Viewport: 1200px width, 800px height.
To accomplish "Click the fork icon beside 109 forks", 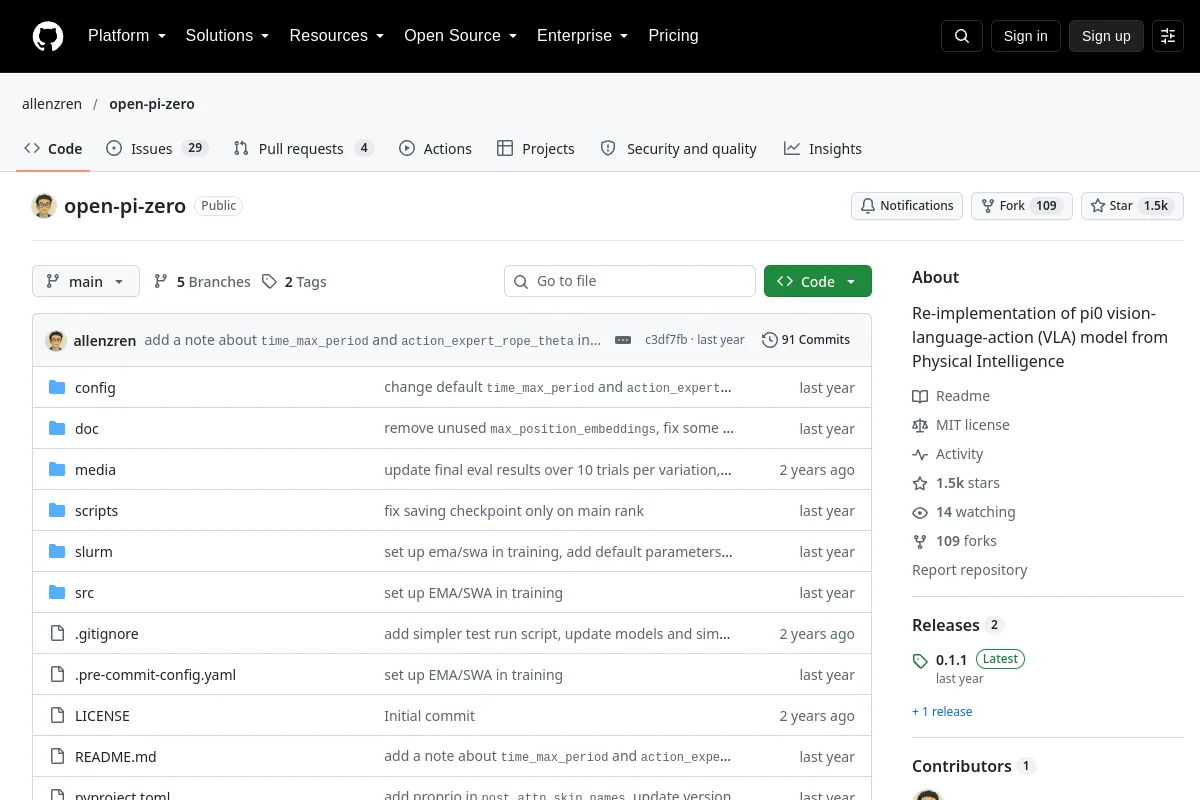I will tap(920, 541).
